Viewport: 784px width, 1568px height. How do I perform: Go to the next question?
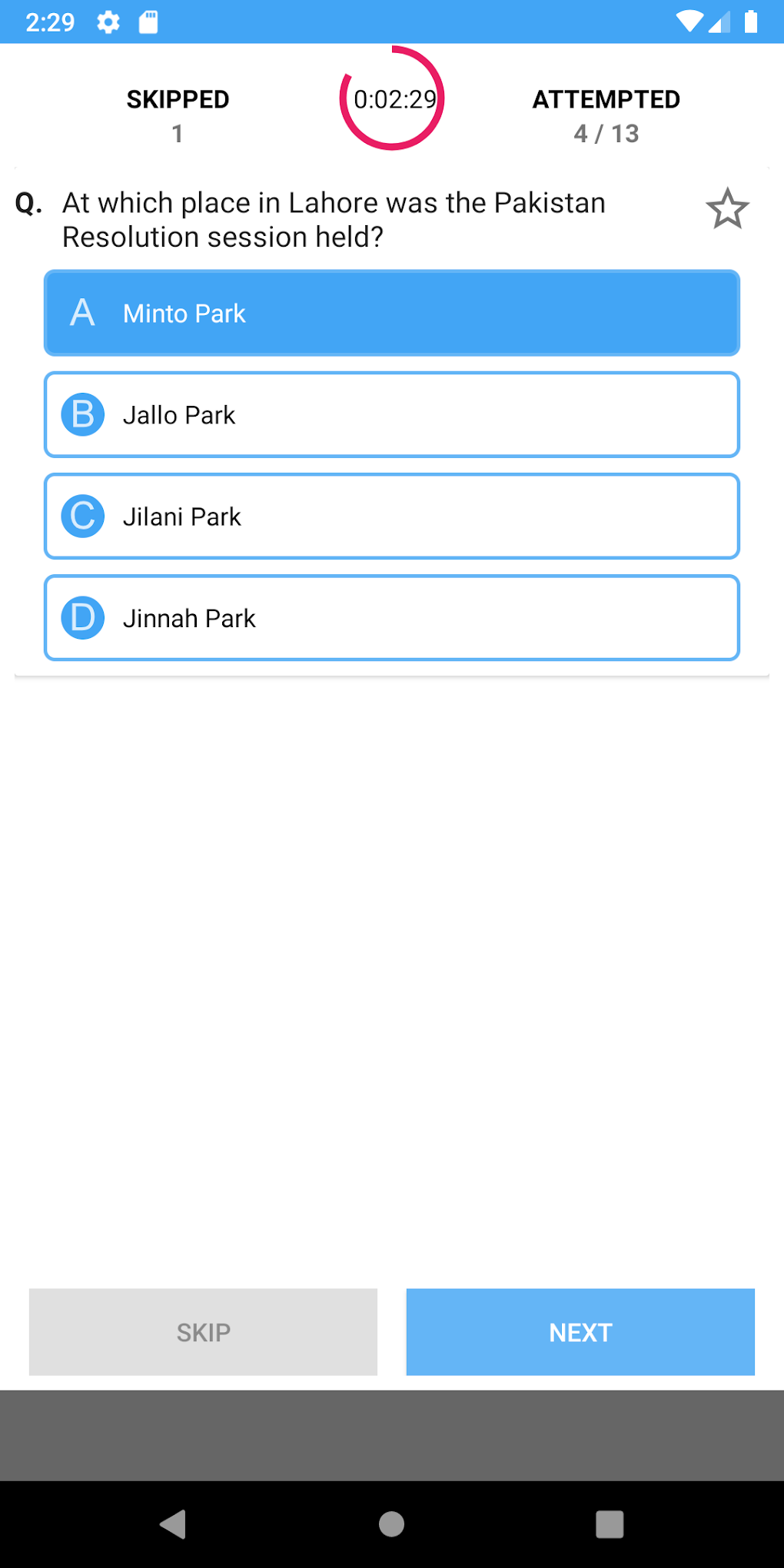(580, 1332)
